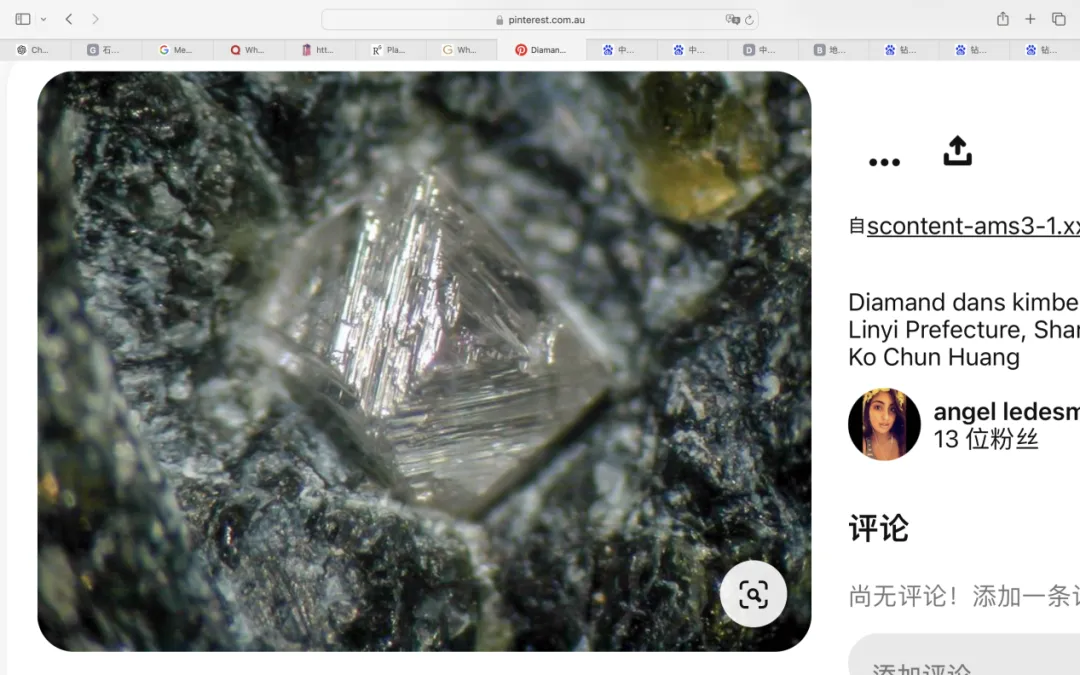
Task: Open the pin's three-dot more options
Action: click(884, 163)
